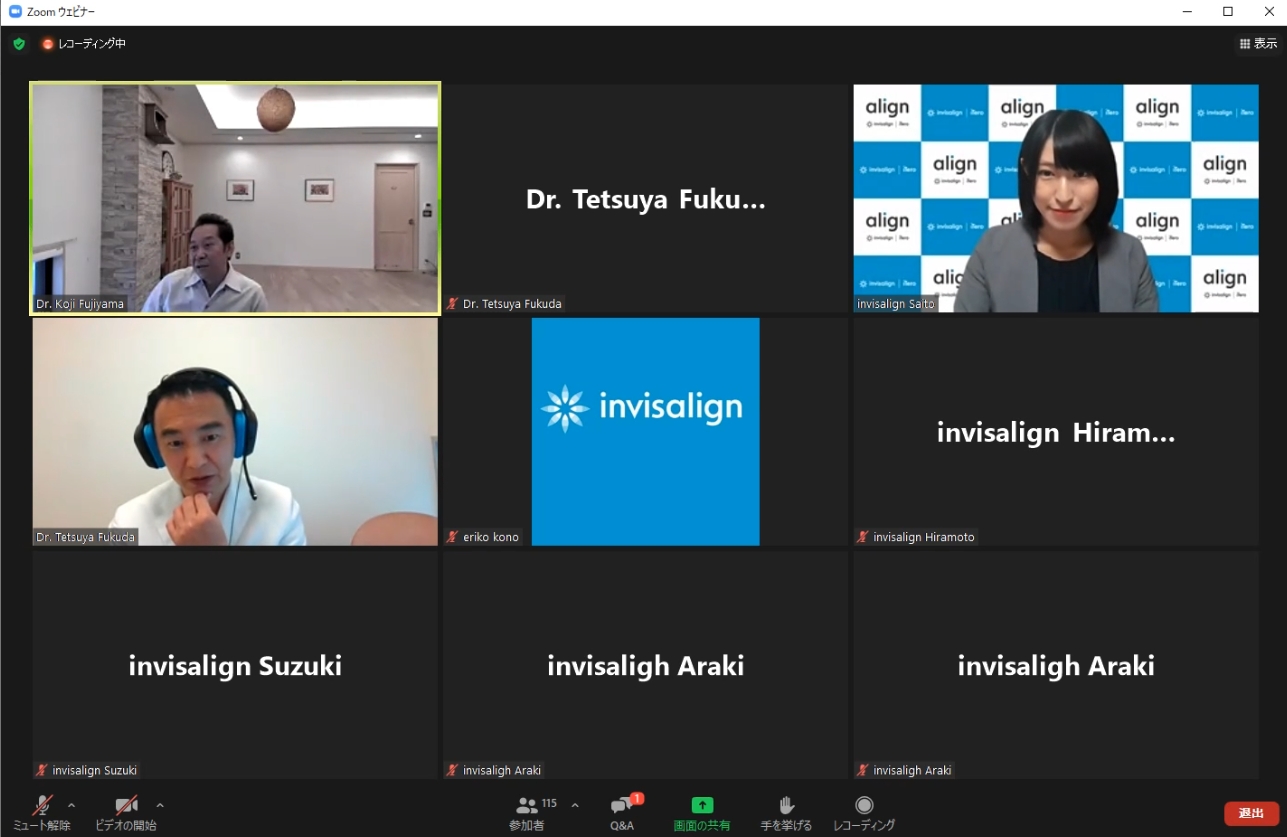Click the invisalign Suzuki name label

tap(94, 770)
